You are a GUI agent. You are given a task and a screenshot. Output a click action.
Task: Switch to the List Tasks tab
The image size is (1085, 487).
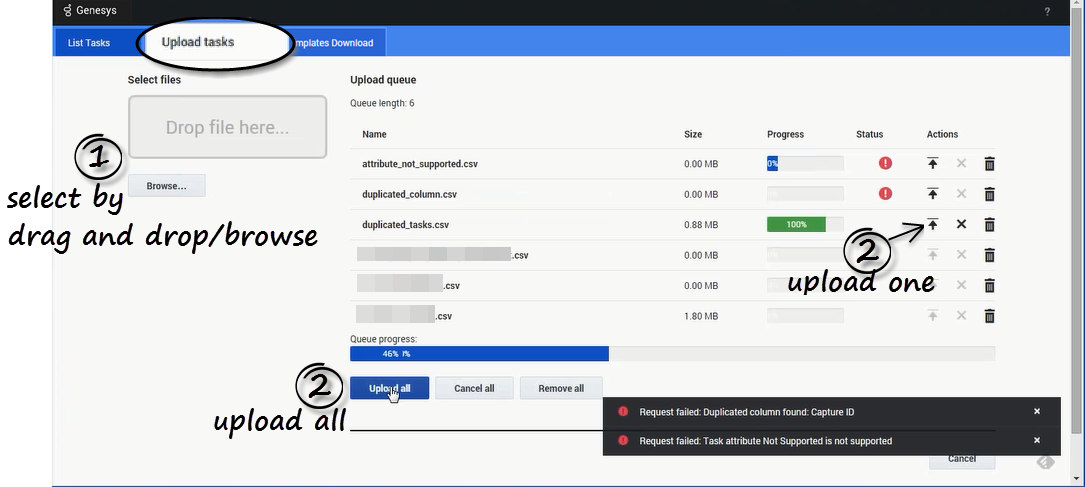89,43
